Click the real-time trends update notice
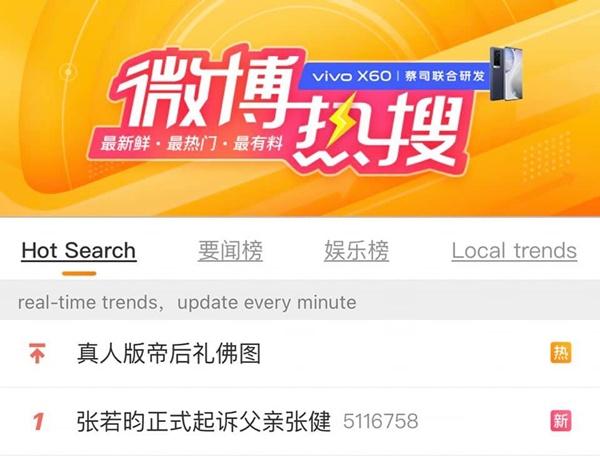The image size is (600, 456). 187,302
